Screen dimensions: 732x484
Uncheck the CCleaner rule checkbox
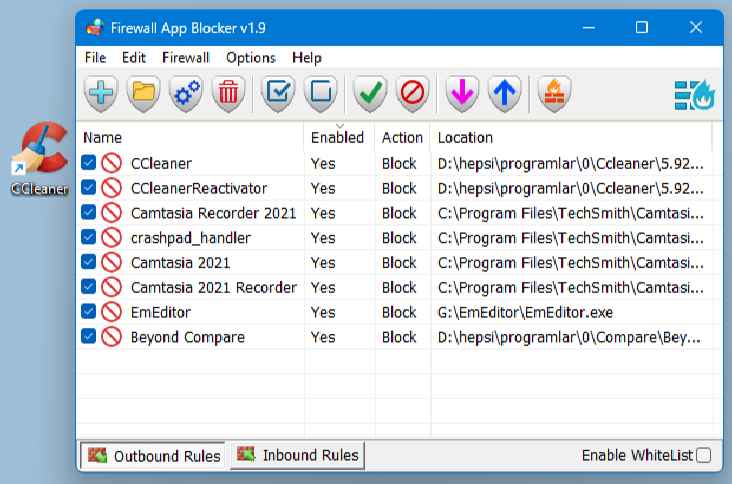89,163
